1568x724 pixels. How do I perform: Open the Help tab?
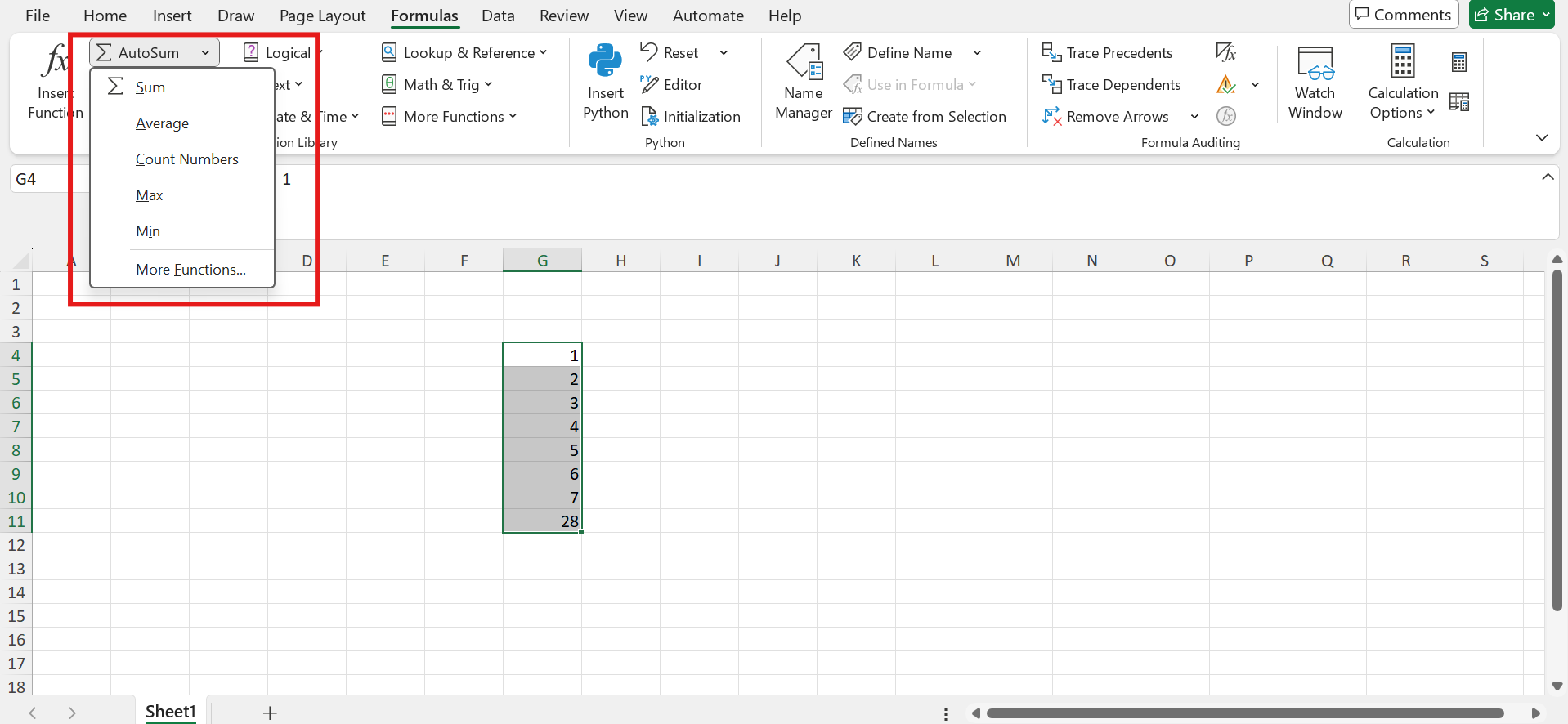tap(784, 16)
